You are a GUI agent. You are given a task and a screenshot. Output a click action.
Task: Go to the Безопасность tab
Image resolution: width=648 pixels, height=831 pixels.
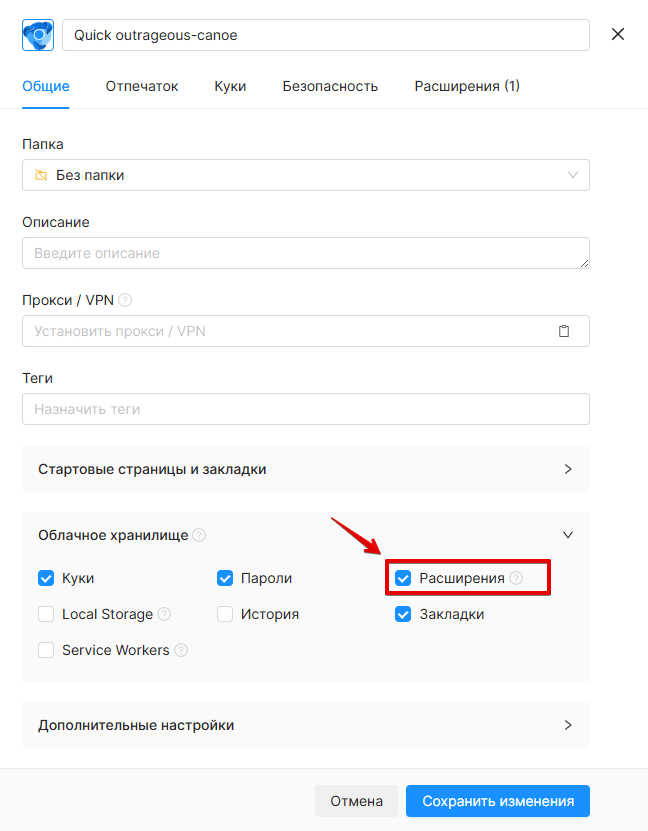[330, 86]
